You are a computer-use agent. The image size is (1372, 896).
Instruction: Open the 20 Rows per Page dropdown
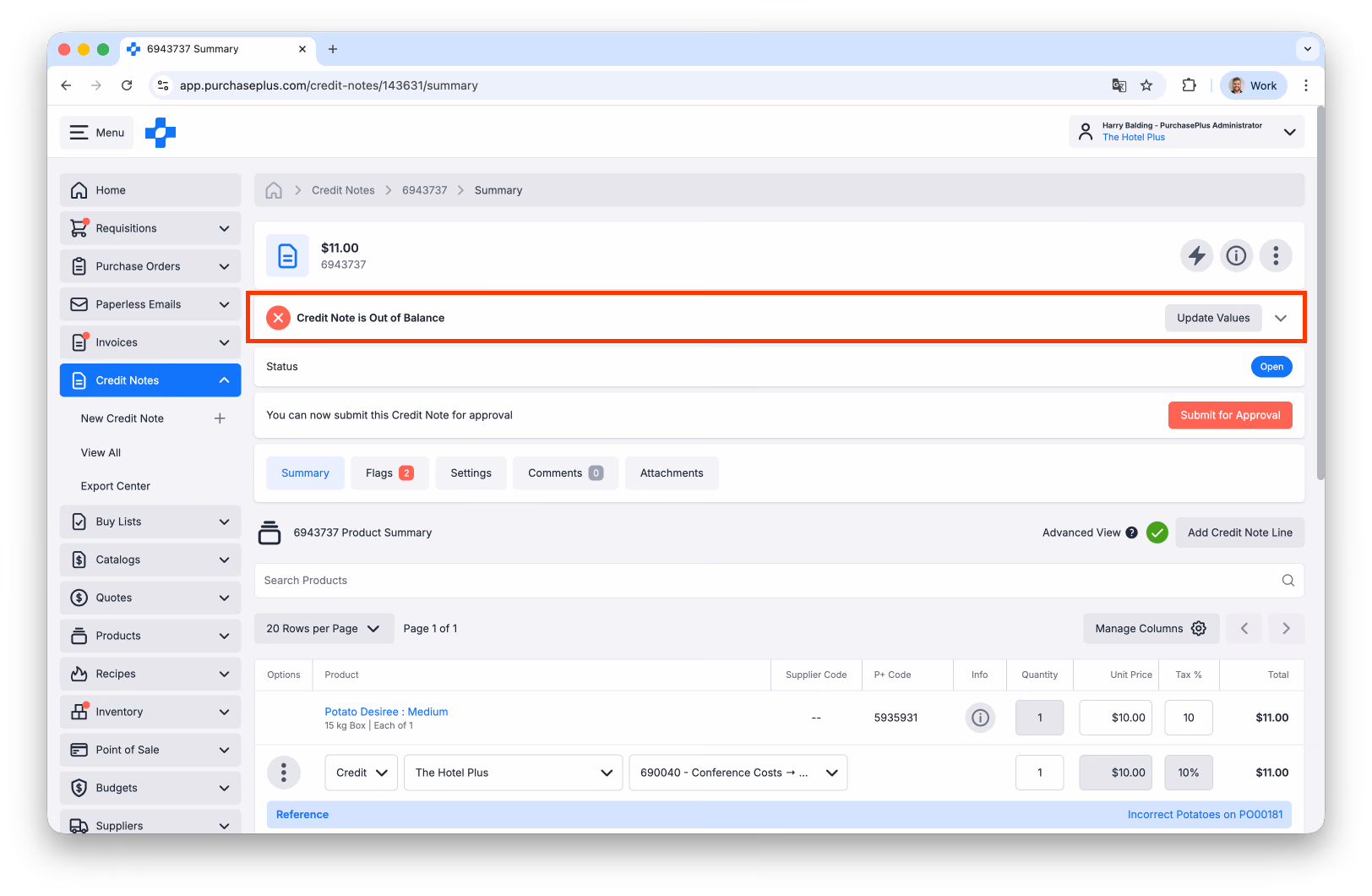point(324,629)
